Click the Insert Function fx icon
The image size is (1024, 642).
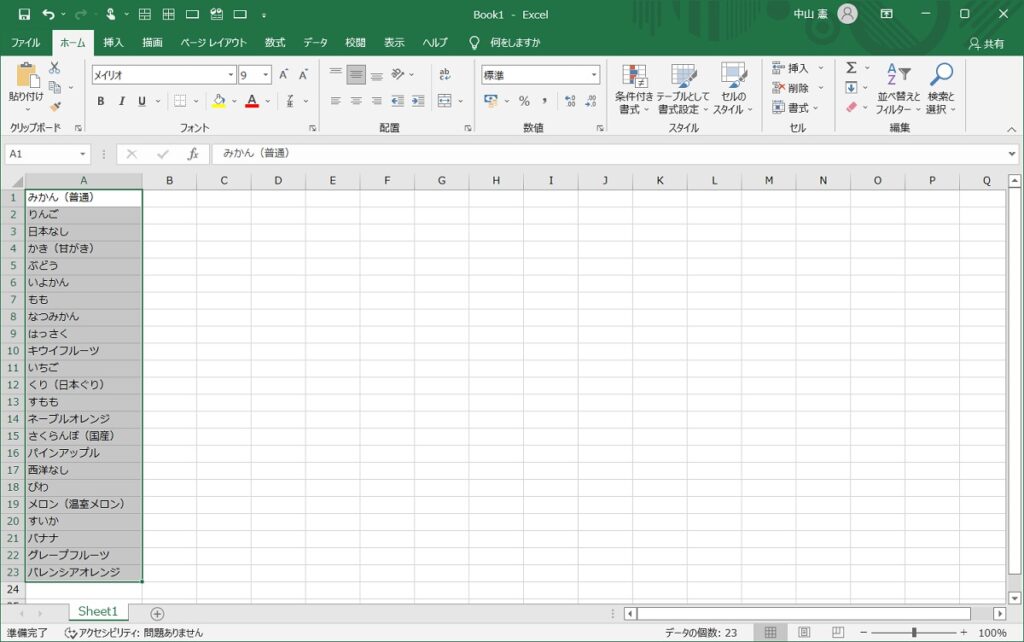pos(193,154)
